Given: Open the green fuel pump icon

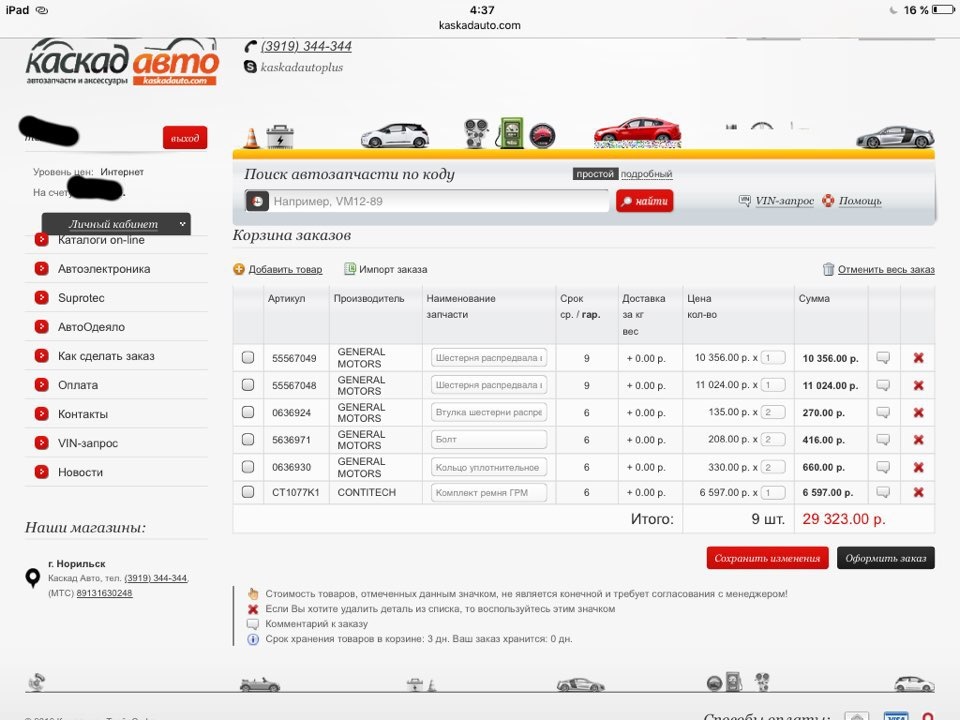Looking at the screenshot, I should [x=509, y=133].
